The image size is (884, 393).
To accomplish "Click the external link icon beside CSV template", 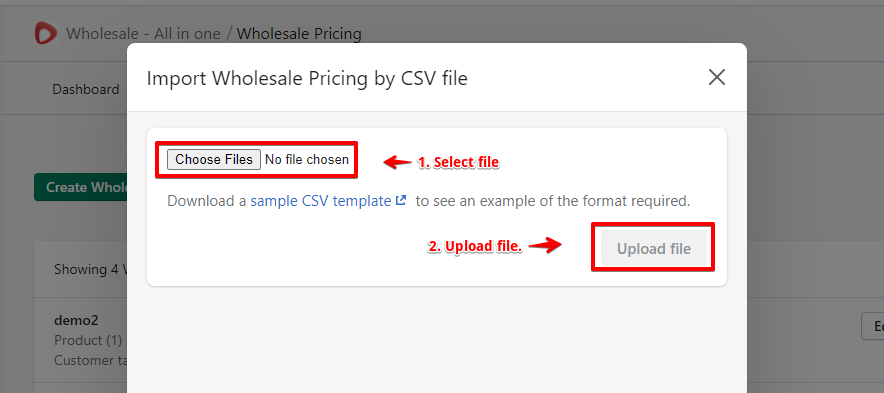I will pos(401,200).
